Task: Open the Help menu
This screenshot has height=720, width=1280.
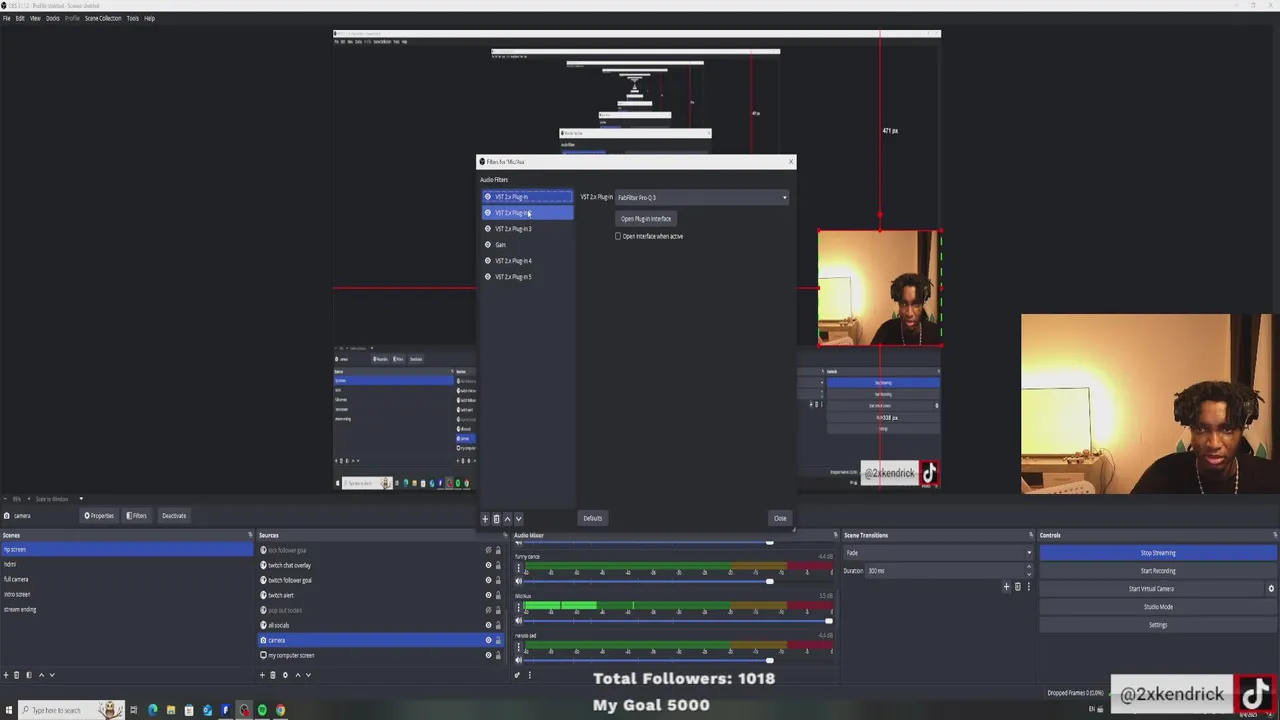Action: coord(149,18)
